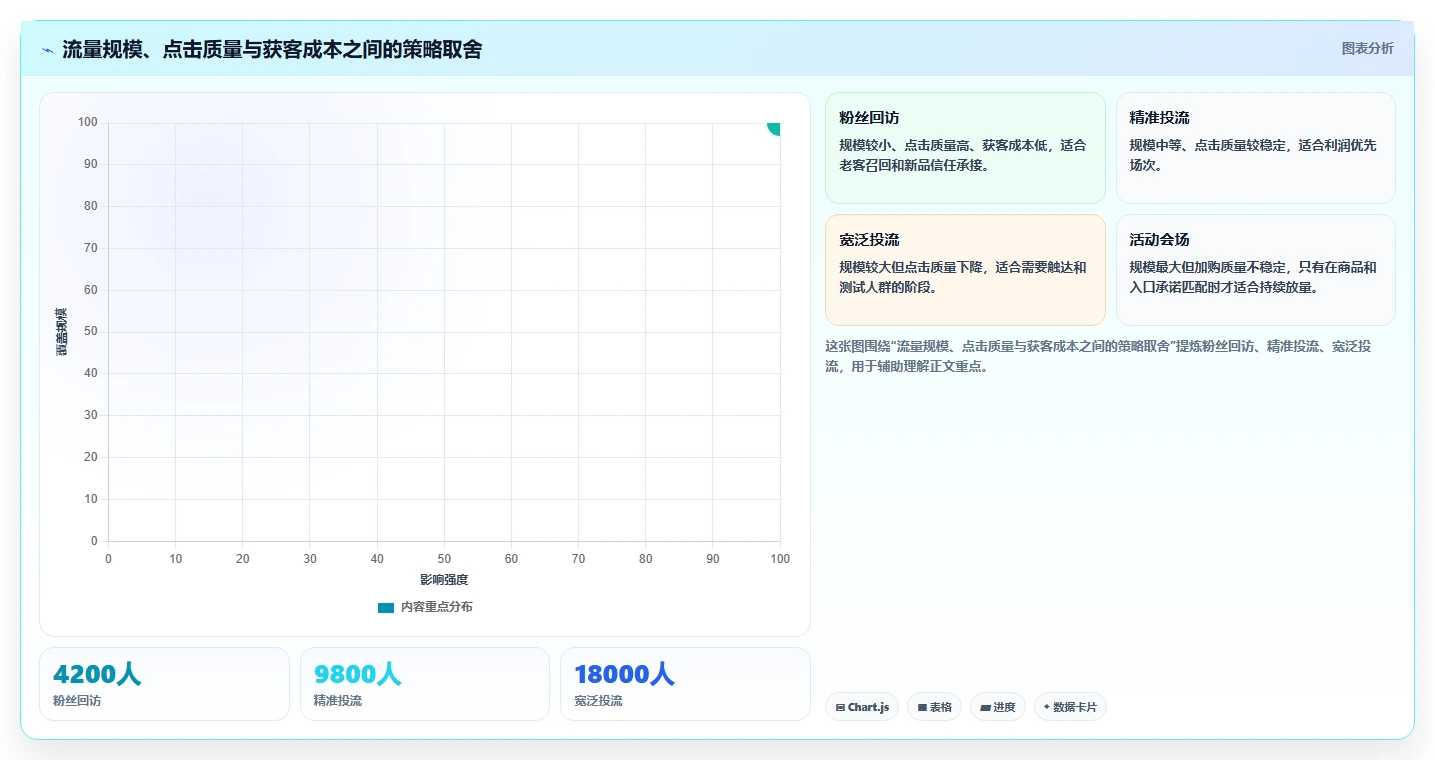Click the 图表分析 label in the header
This screenshot has height=760, width=1435.
[1367, 48]
